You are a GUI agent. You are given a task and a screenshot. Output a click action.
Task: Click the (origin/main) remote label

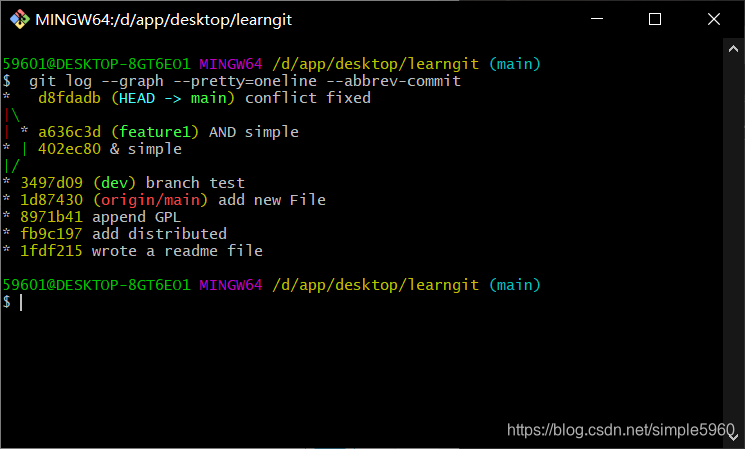(x=151, y=200)
